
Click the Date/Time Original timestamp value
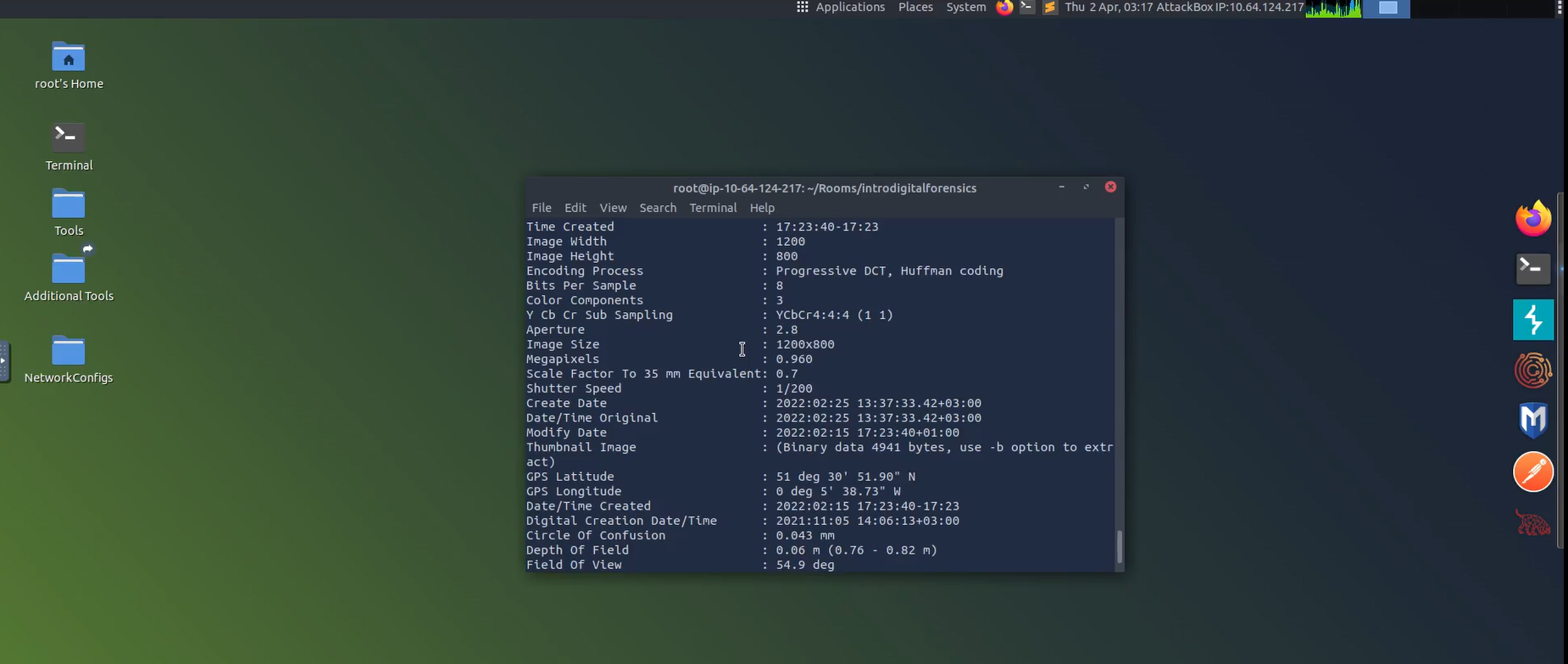pos(879,418)
